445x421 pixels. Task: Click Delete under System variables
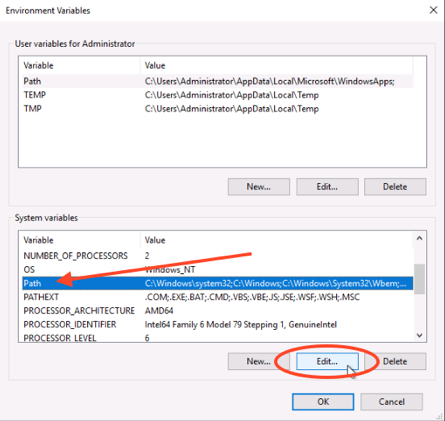click(x=395, y=361)
